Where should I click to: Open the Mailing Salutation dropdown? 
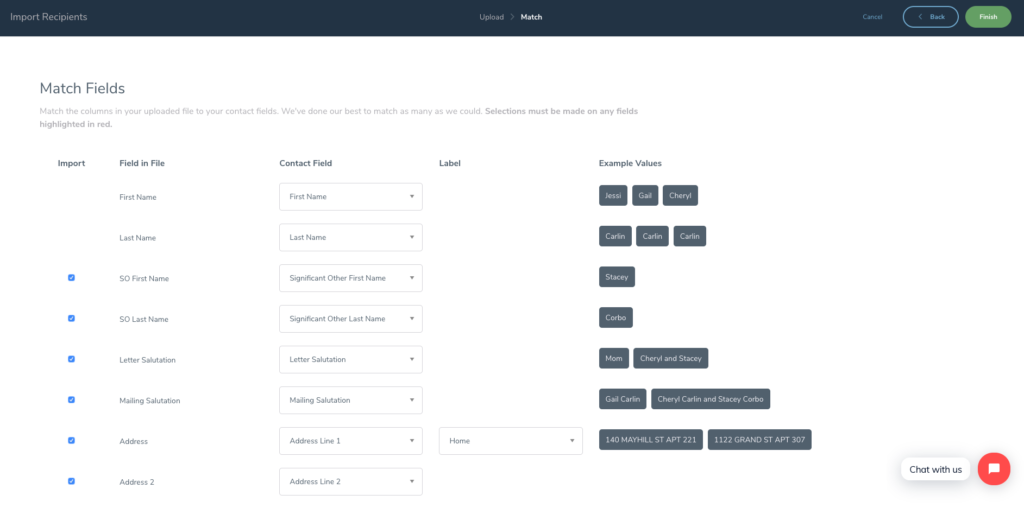(351, 400)
